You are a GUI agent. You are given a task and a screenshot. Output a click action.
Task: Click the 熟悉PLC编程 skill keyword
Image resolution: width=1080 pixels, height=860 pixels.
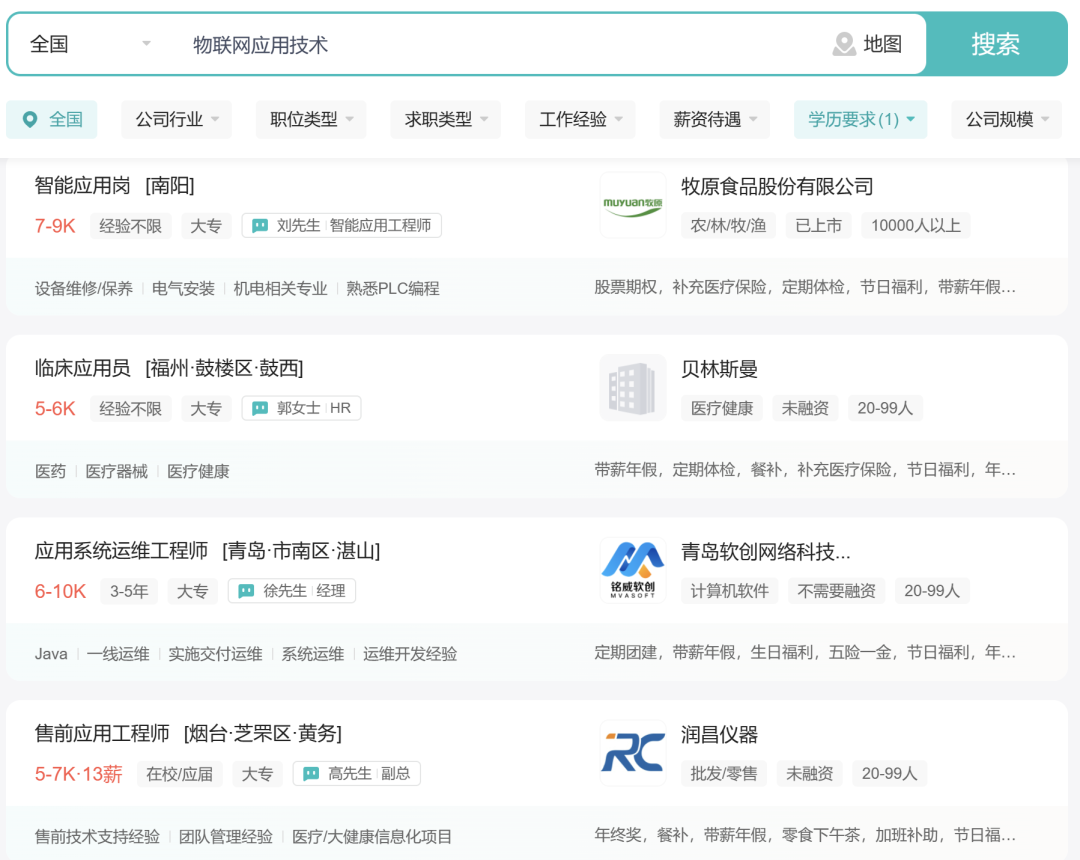pyautogui.click(x=393, y=289)
